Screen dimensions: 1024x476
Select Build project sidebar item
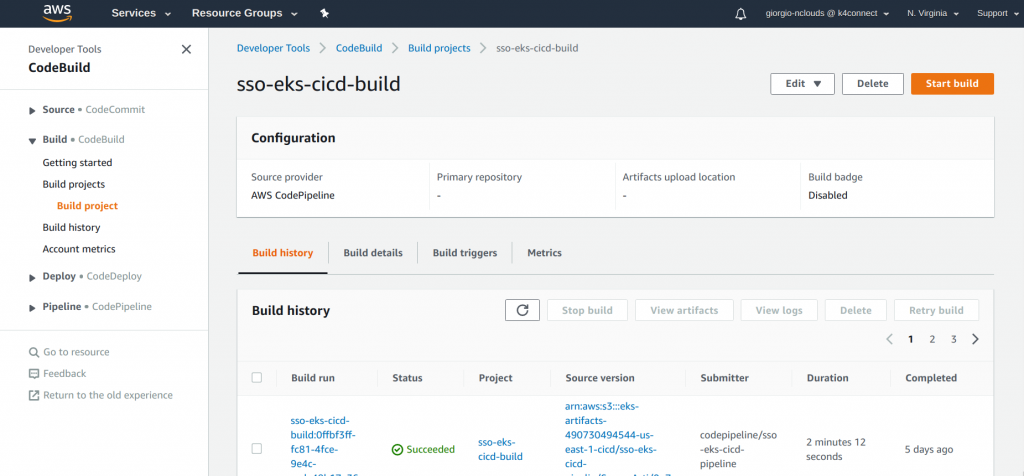88,206
